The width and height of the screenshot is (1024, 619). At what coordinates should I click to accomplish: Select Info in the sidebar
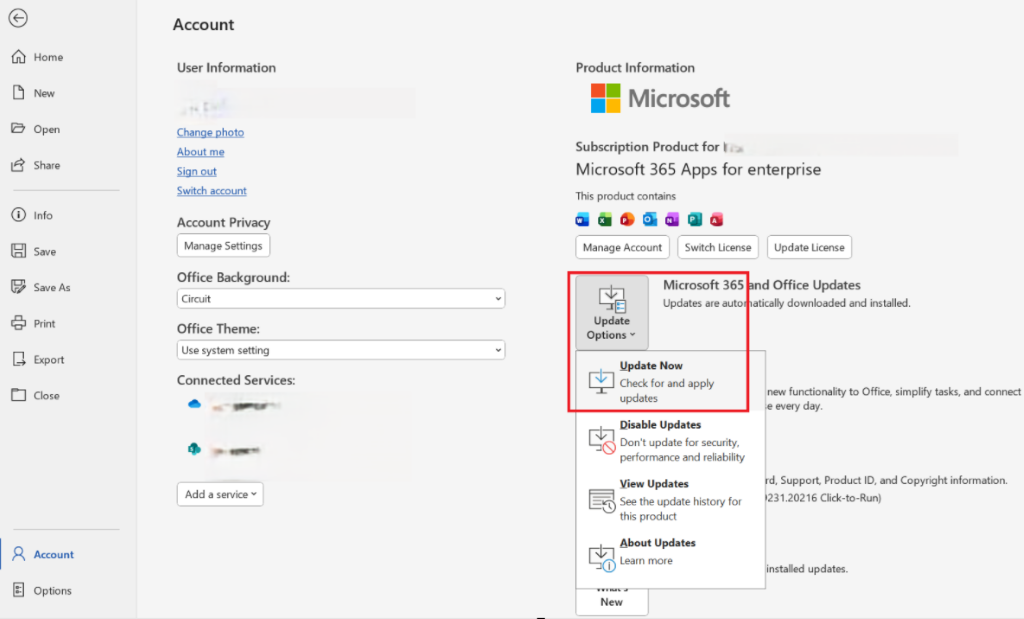(31, 215)
